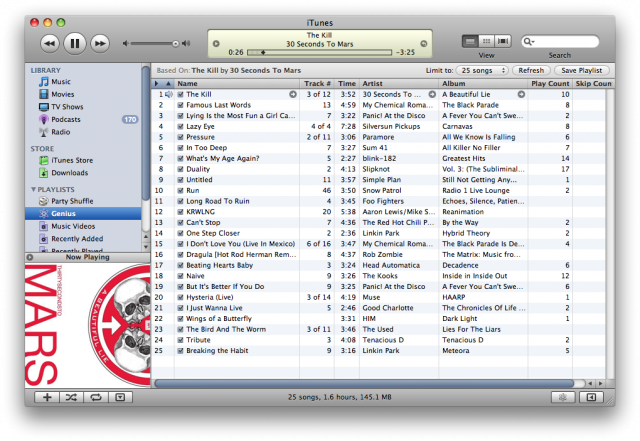The image size is (640, 441).
Task: Open the Limit to 25 songs dropdown
Action: (482, 71)
